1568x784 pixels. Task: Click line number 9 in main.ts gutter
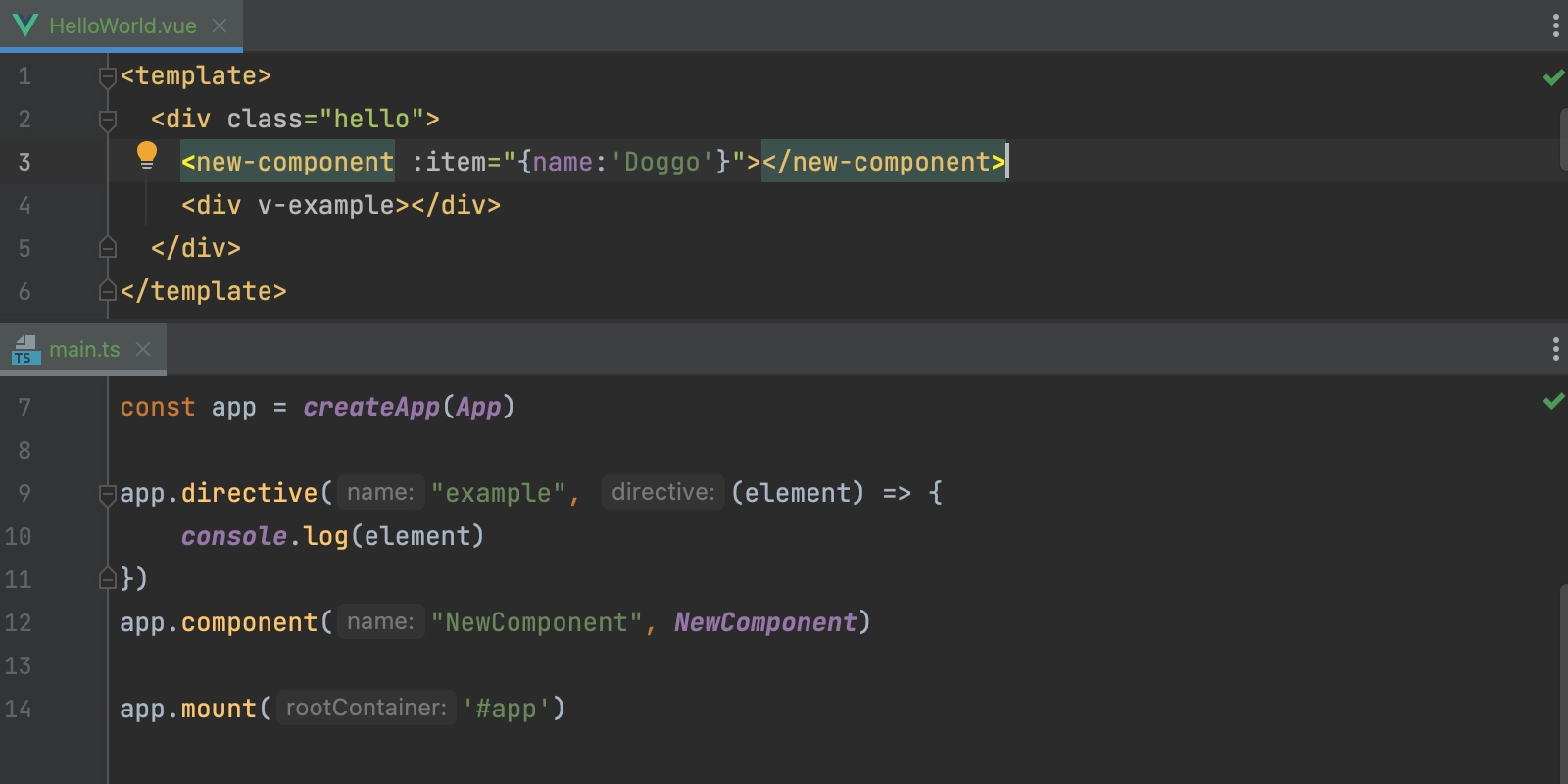click(24, 493)
